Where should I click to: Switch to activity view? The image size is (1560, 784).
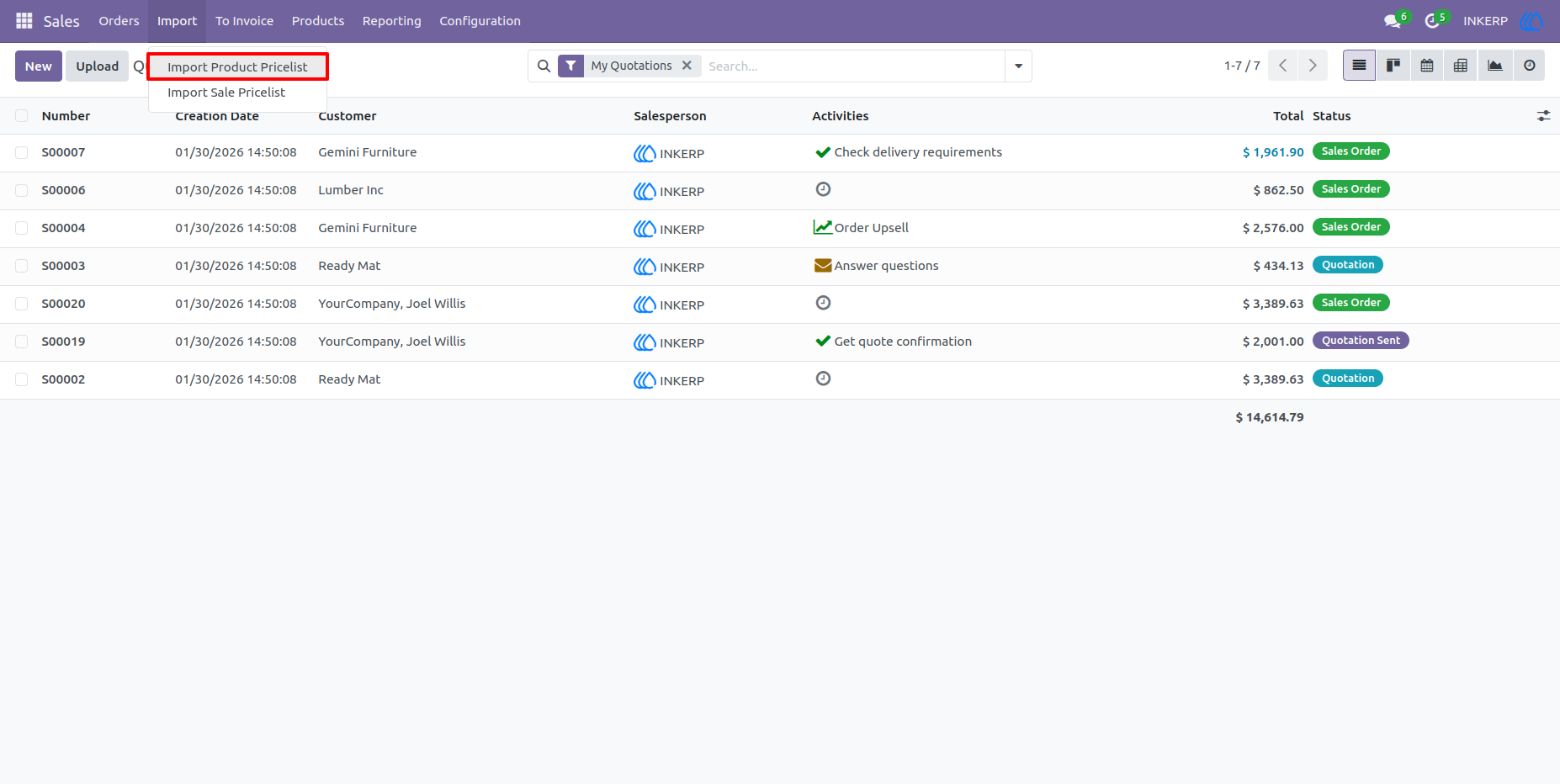1530,66
